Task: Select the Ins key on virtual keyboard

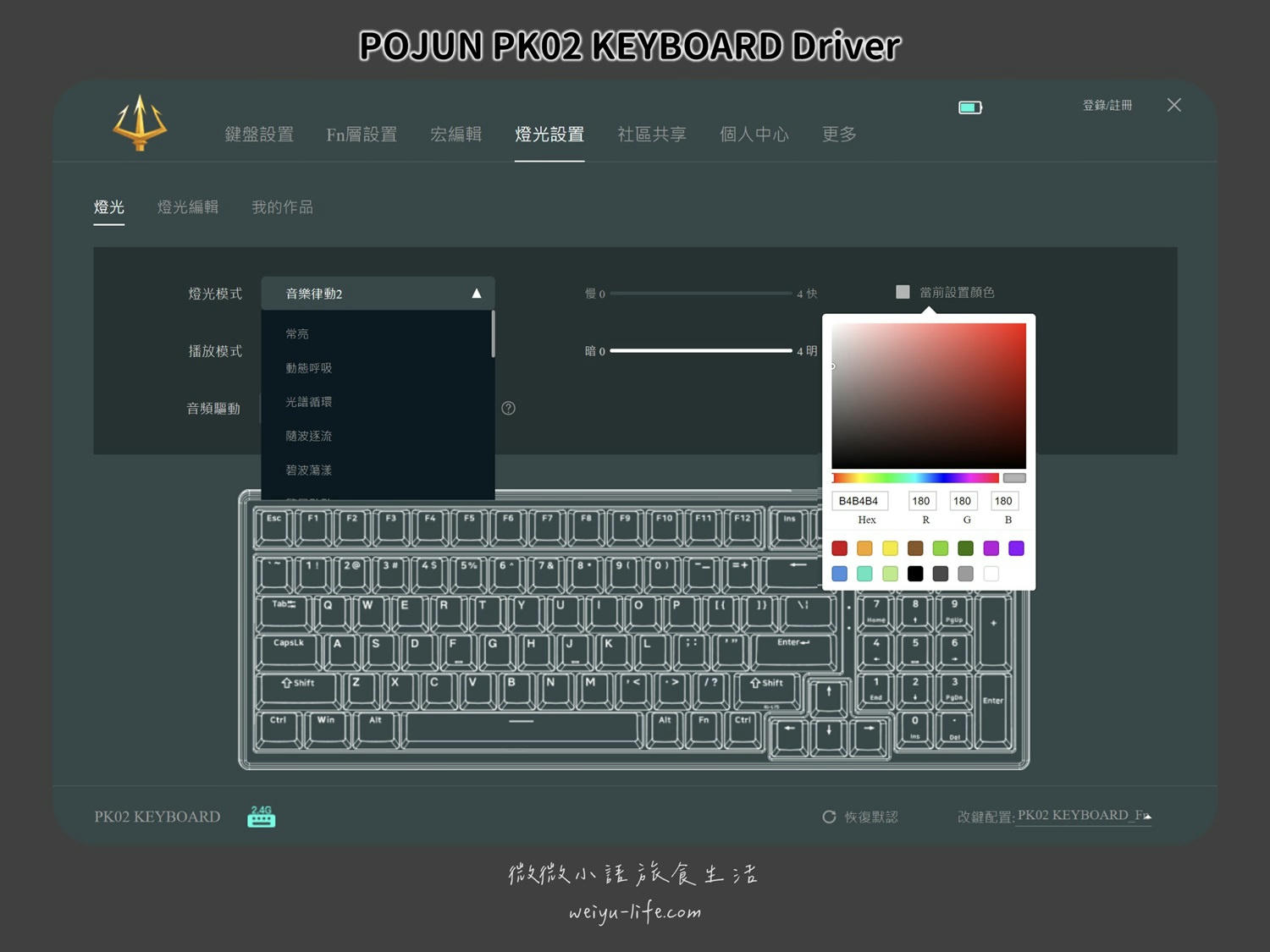Action: 789,526
